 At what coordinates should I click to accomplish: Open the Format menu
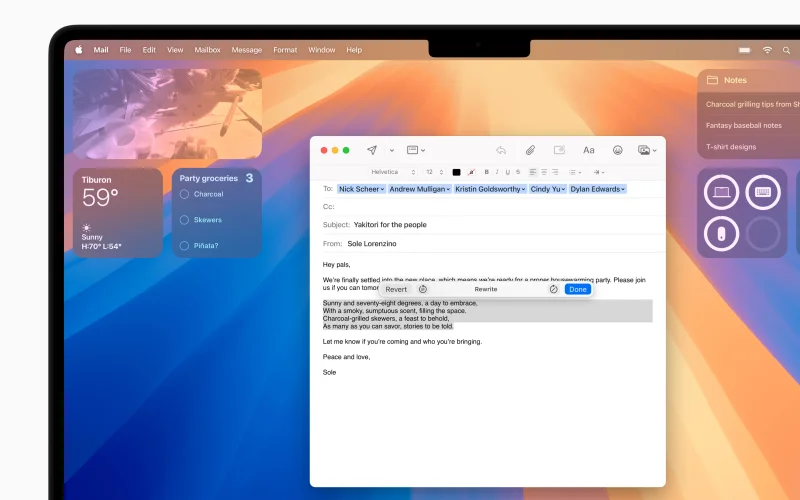[285, 49]
